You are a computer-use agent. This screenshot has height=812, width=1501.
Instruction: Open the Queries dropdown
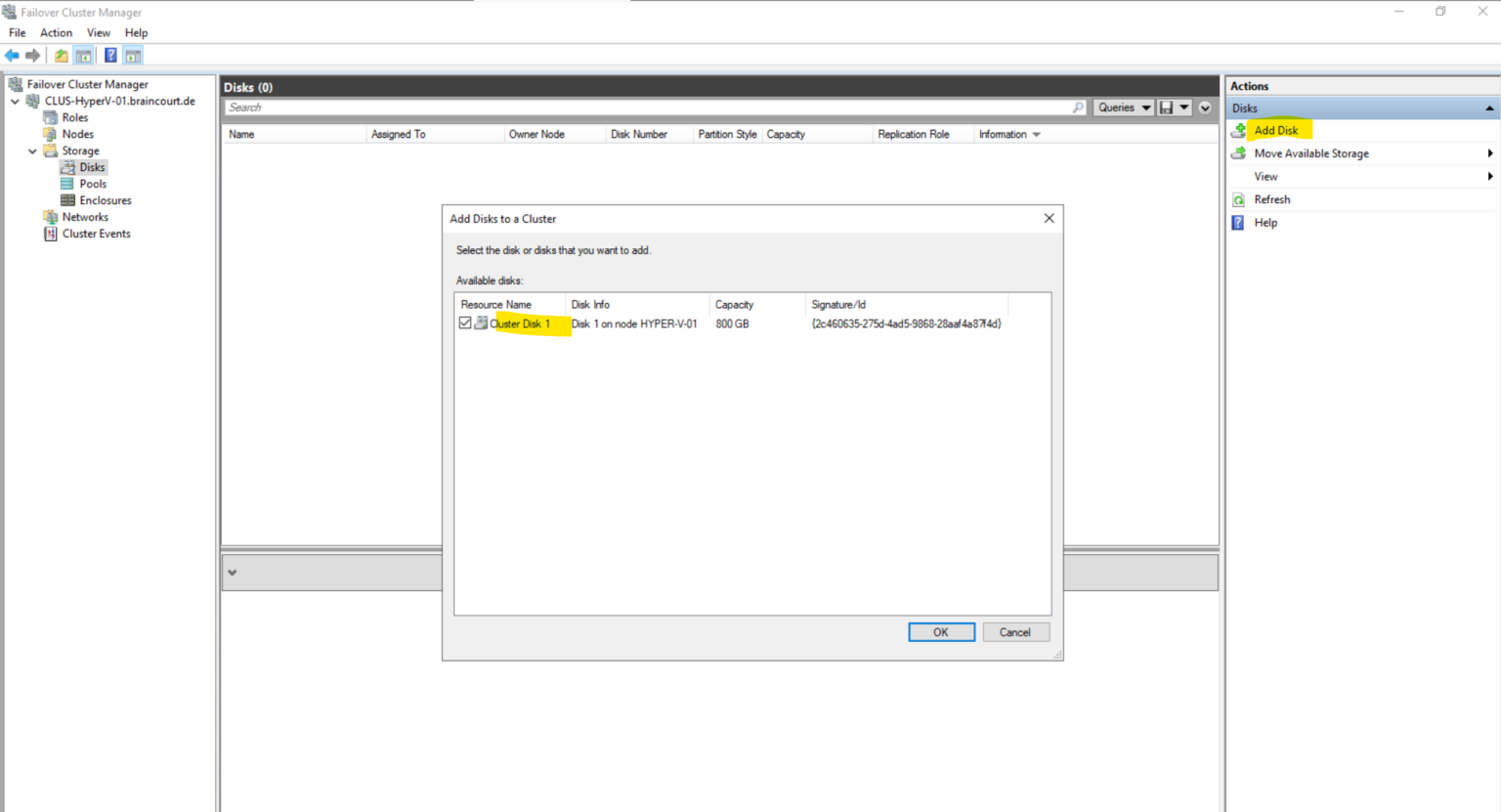[1122, 107]
